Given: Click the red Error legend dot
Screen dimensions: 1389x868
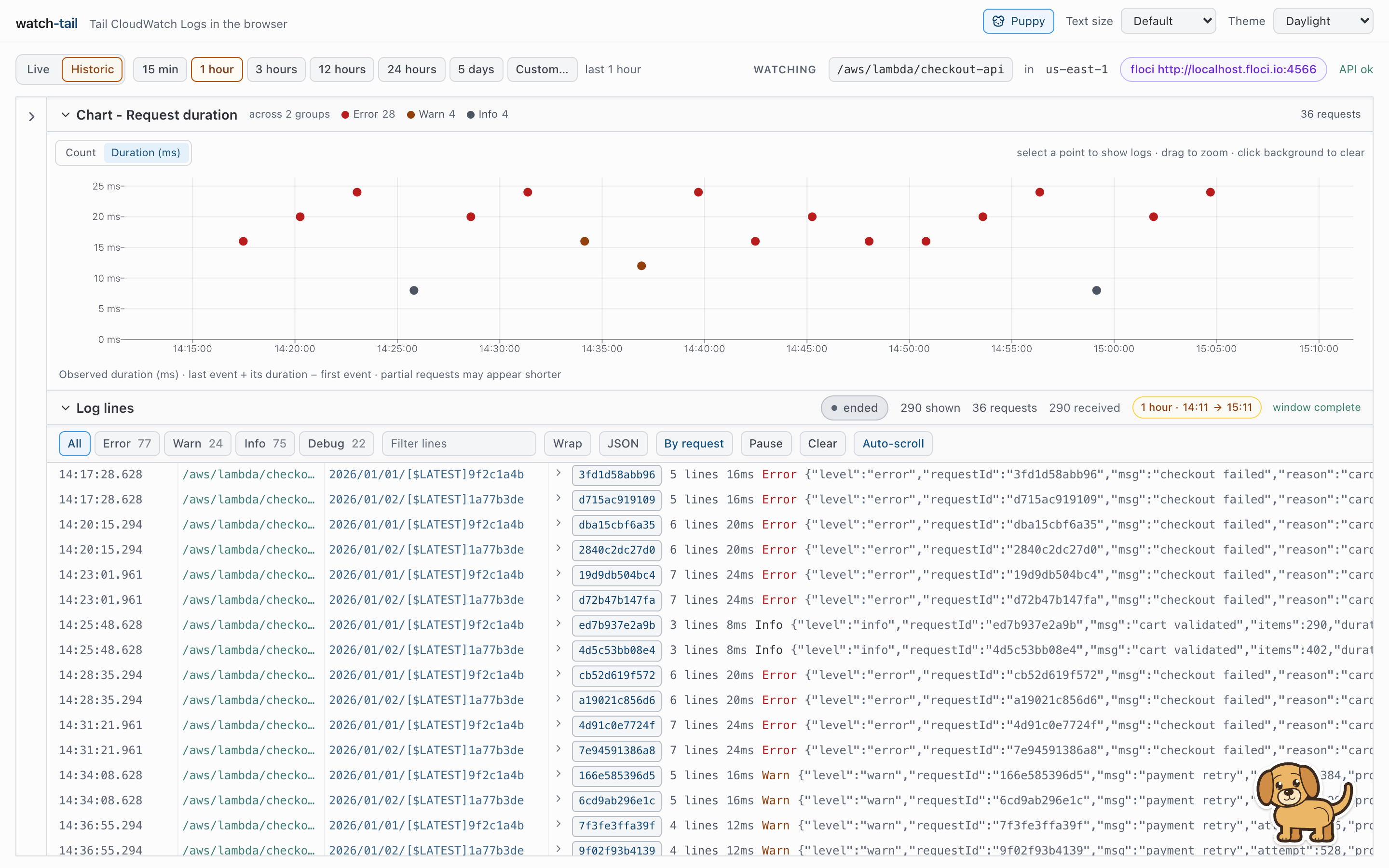Looking at the screenshot, I should tap(345, 115).
